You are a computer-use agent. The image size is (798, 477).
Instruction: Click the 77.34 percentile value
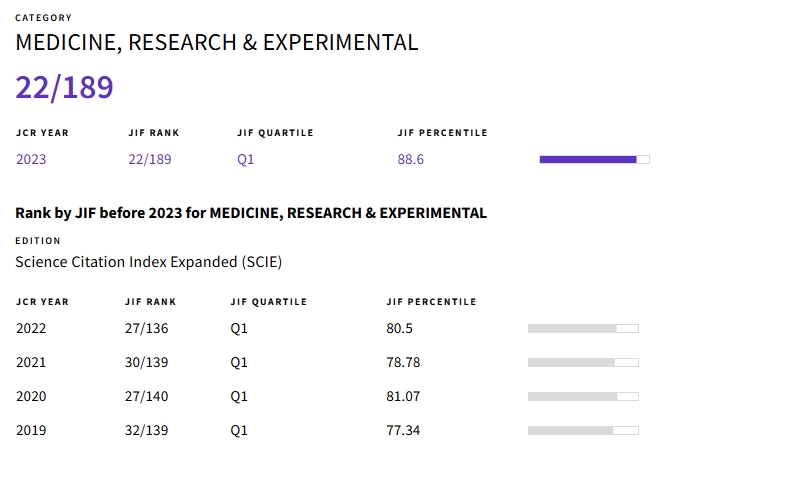point(403,430)
